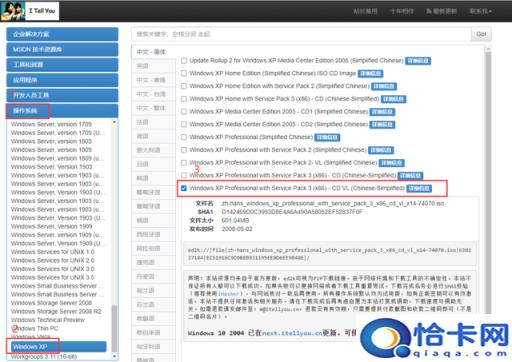This screenshot has width=512, height=362.
Task: Expand the 工具和资源 category
Action: click(x=62, y=65)
